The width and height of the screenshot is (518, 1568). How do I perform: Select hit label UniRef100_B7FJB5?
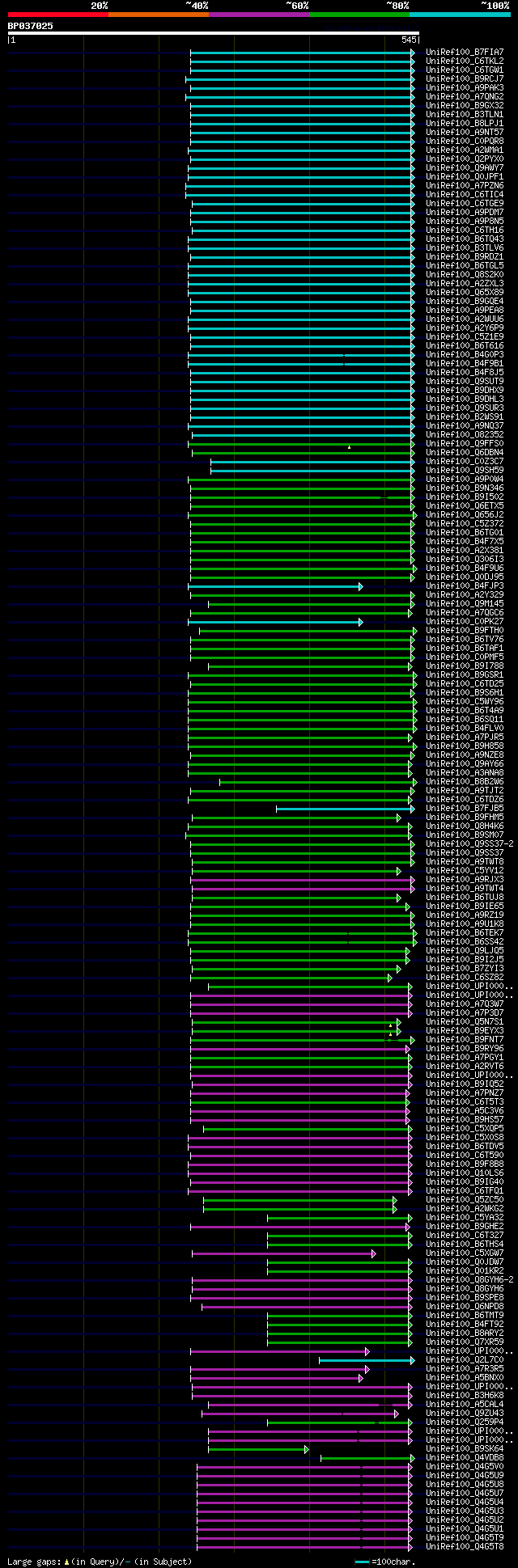click(465, 808)
